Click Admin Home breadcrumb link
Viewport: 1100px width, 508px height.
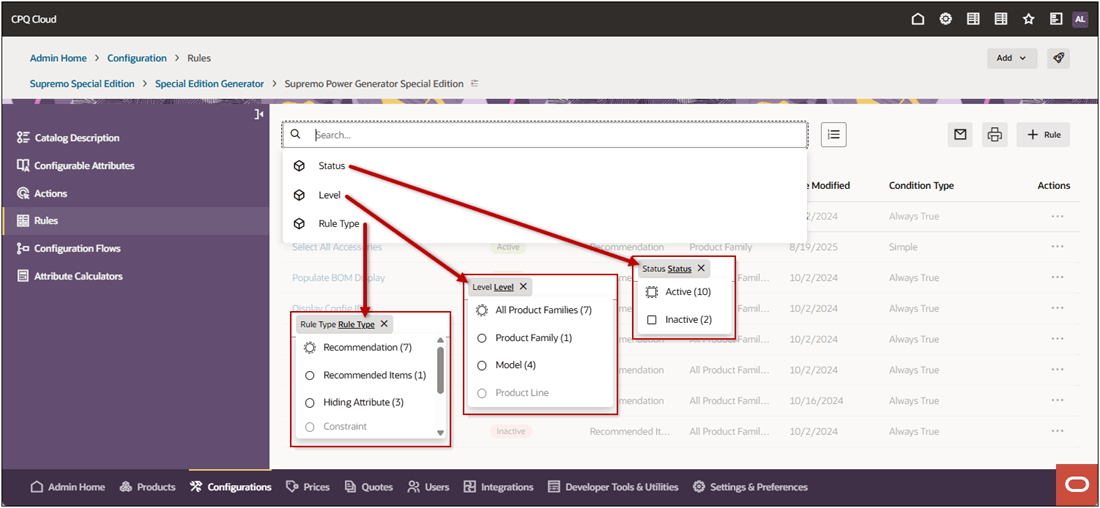[58, 58]
